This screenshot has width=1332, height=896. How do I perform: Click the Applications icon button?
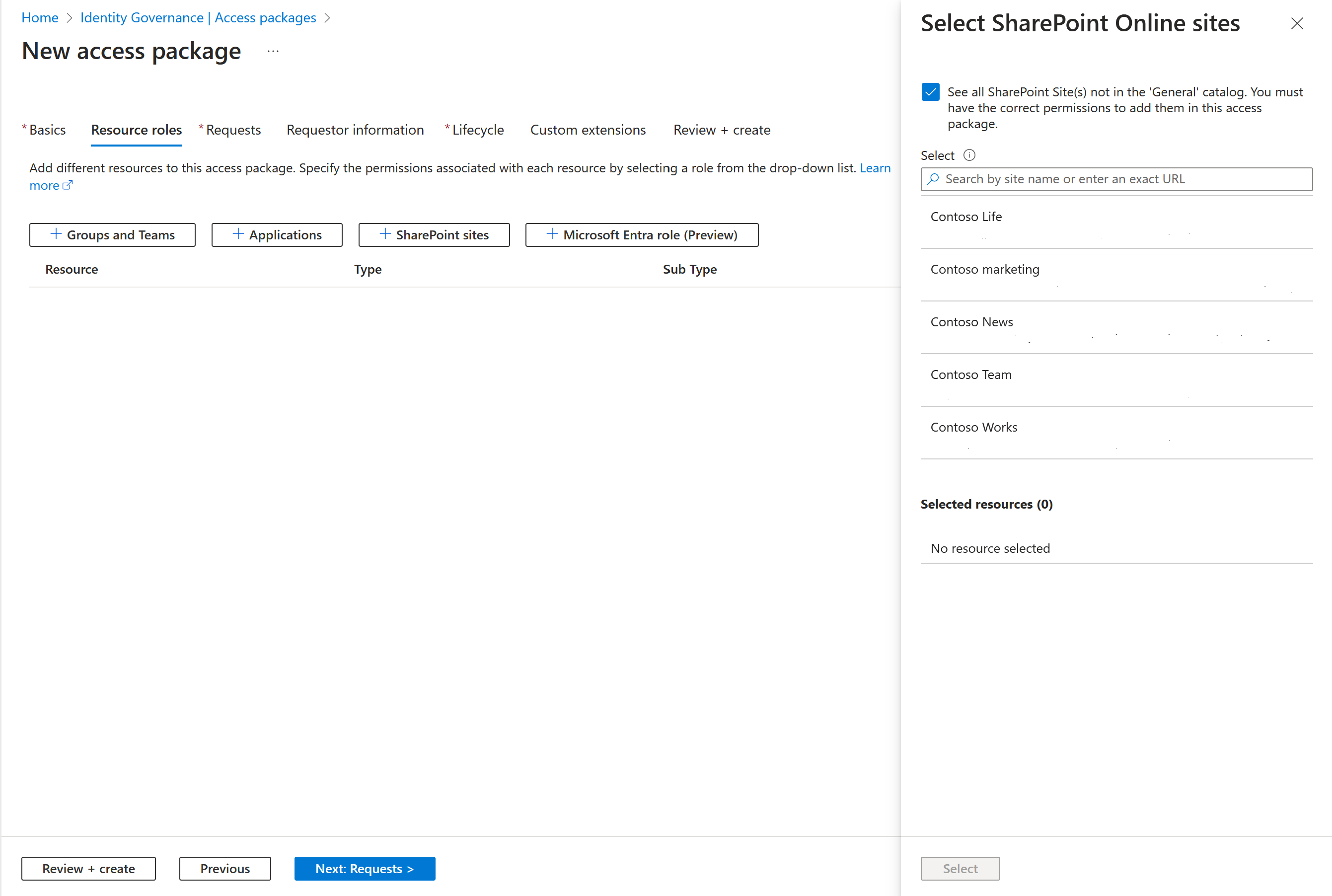click(x=278, y=234)
